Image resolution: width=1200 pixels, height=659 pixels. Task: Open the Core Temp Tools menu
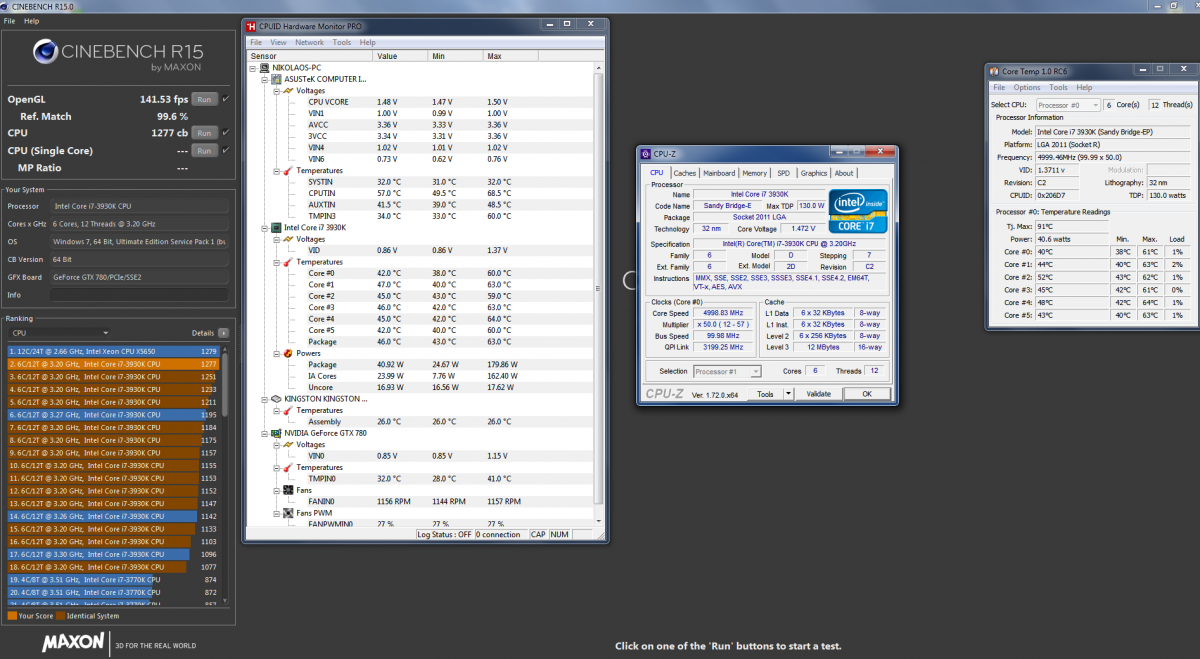coord(1058,88)
